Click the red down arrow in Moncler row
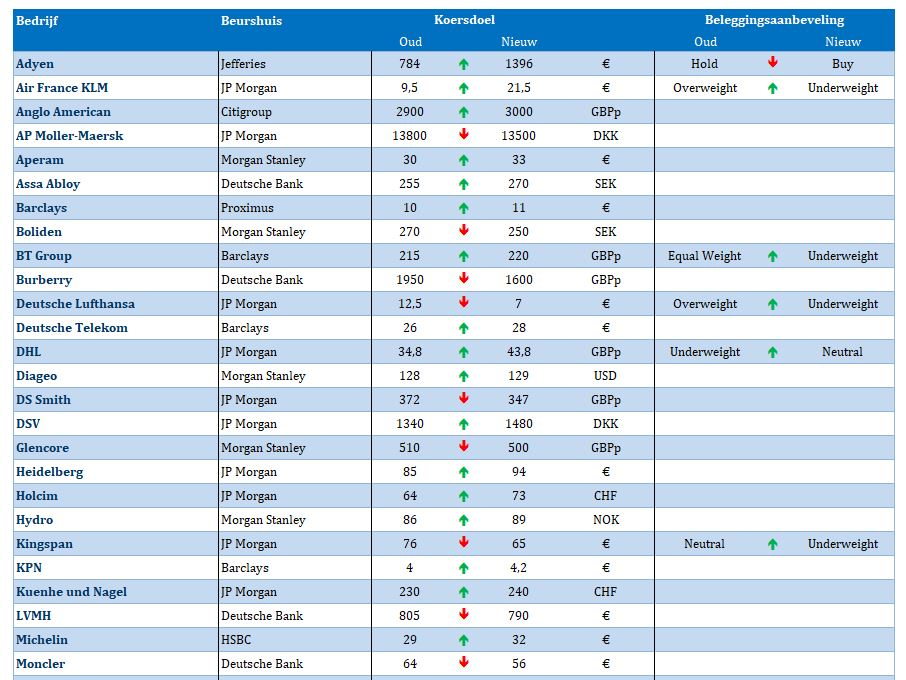This screenshot has height=680, width=906. 463,662
